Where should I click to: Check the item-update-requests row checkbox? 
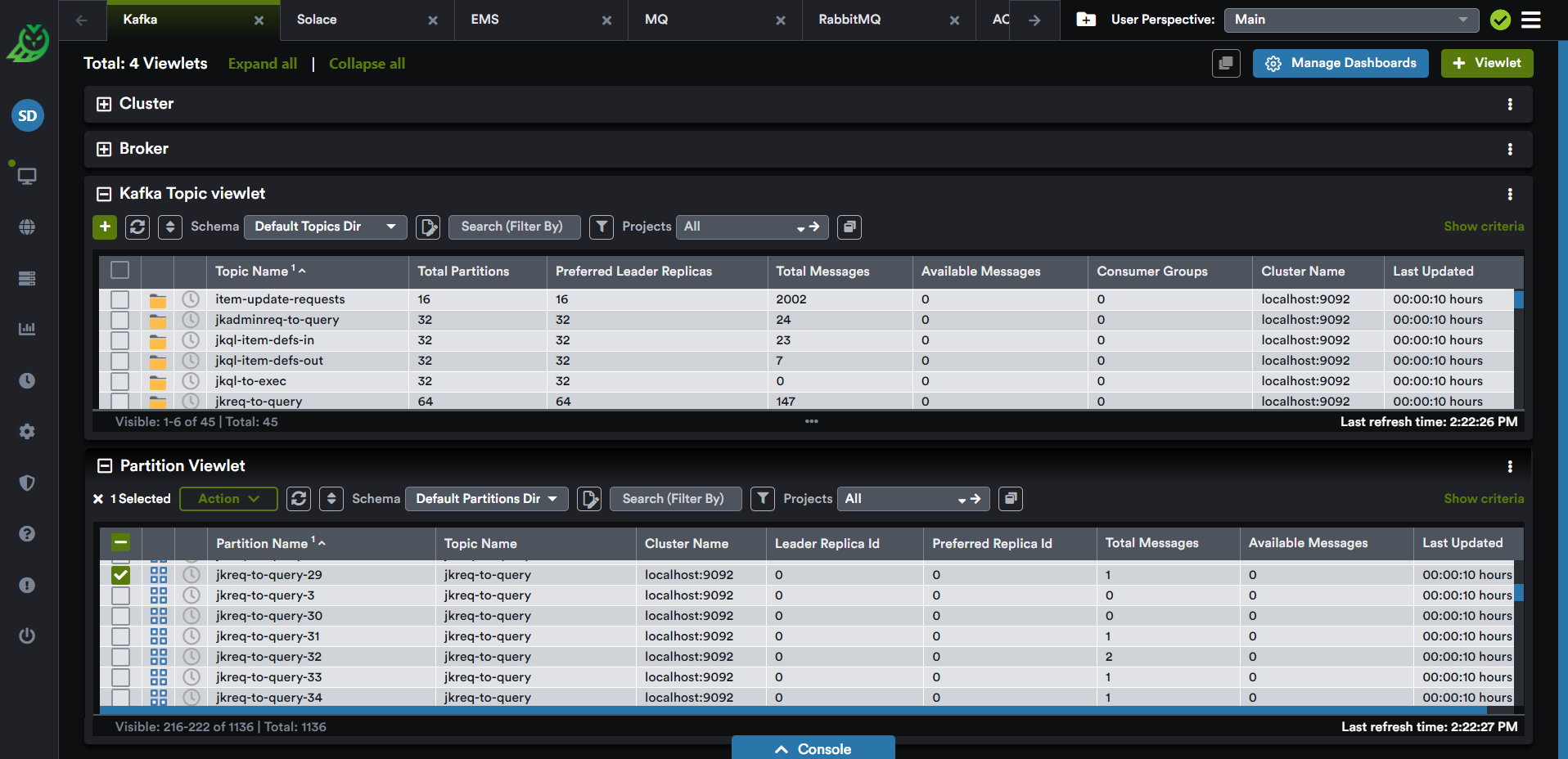click(x=120, y=299)
